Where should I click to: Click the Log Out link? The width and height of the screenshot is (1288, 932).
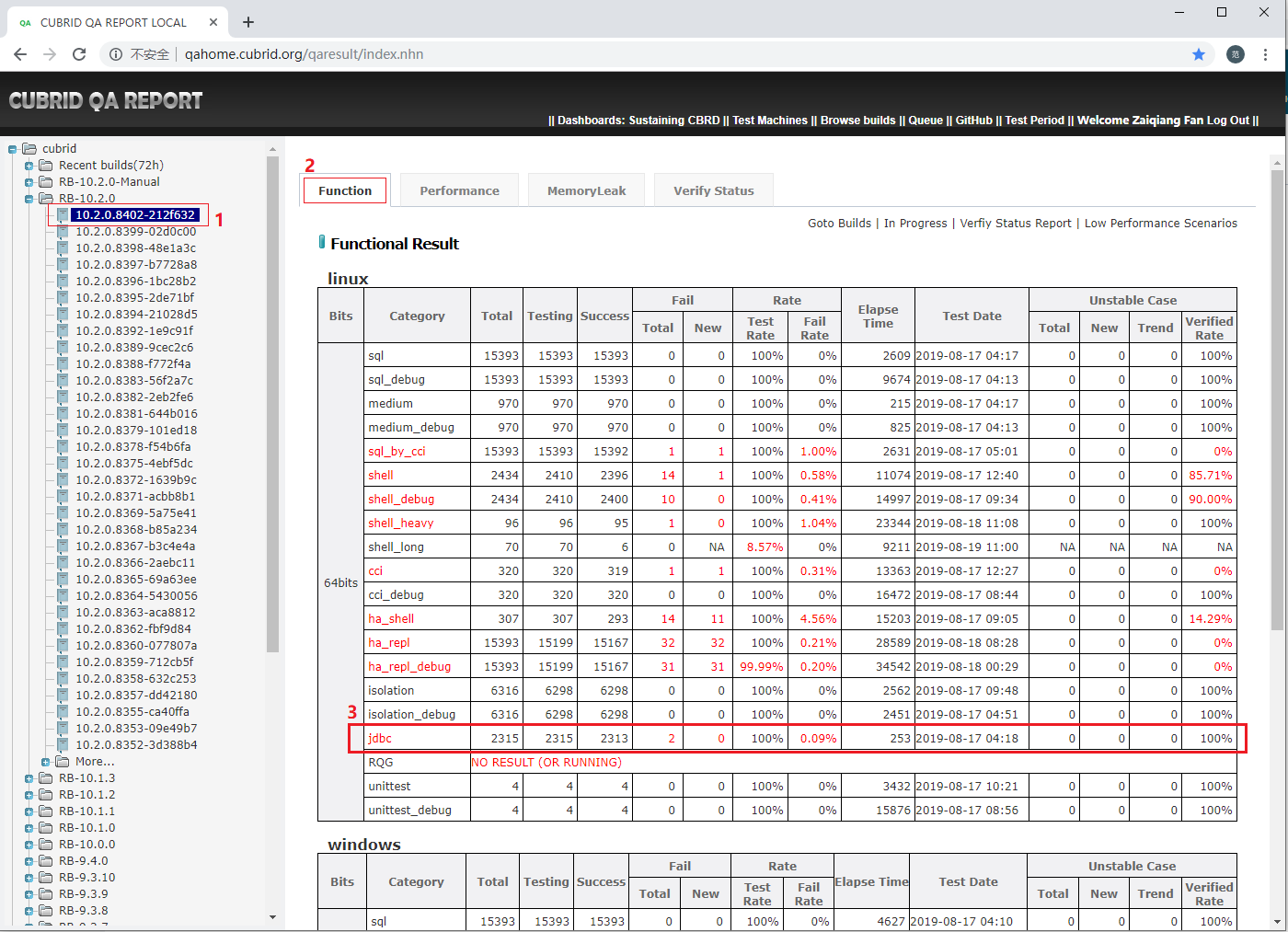1228,121
